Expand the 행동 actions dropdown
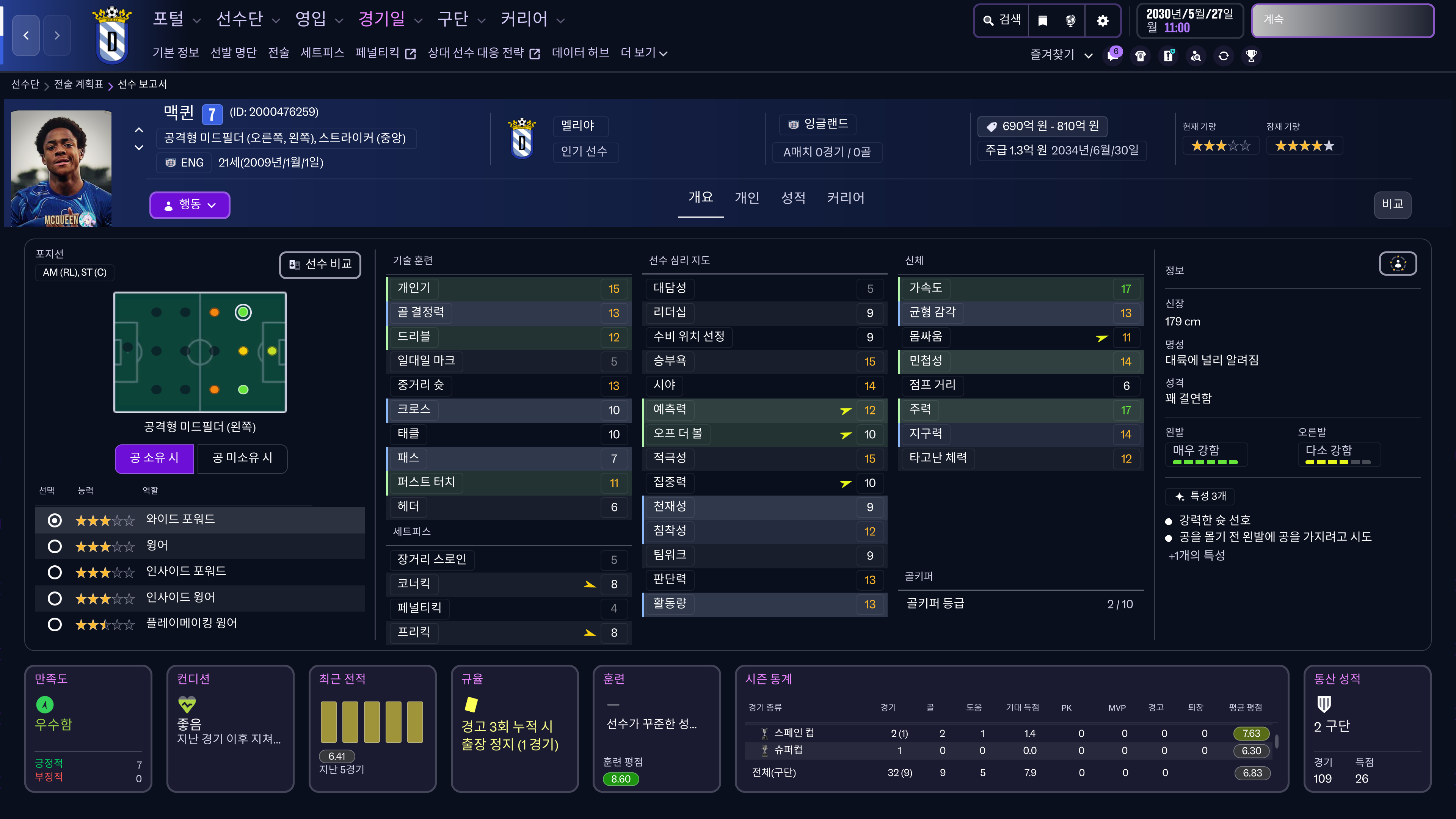The image size is (1456, 819). 189,205
